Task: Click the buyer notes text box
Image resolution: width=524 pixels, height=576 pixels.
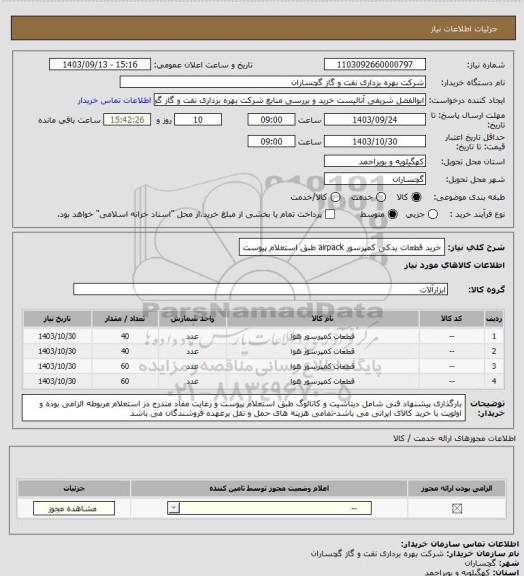Action: 244,408
